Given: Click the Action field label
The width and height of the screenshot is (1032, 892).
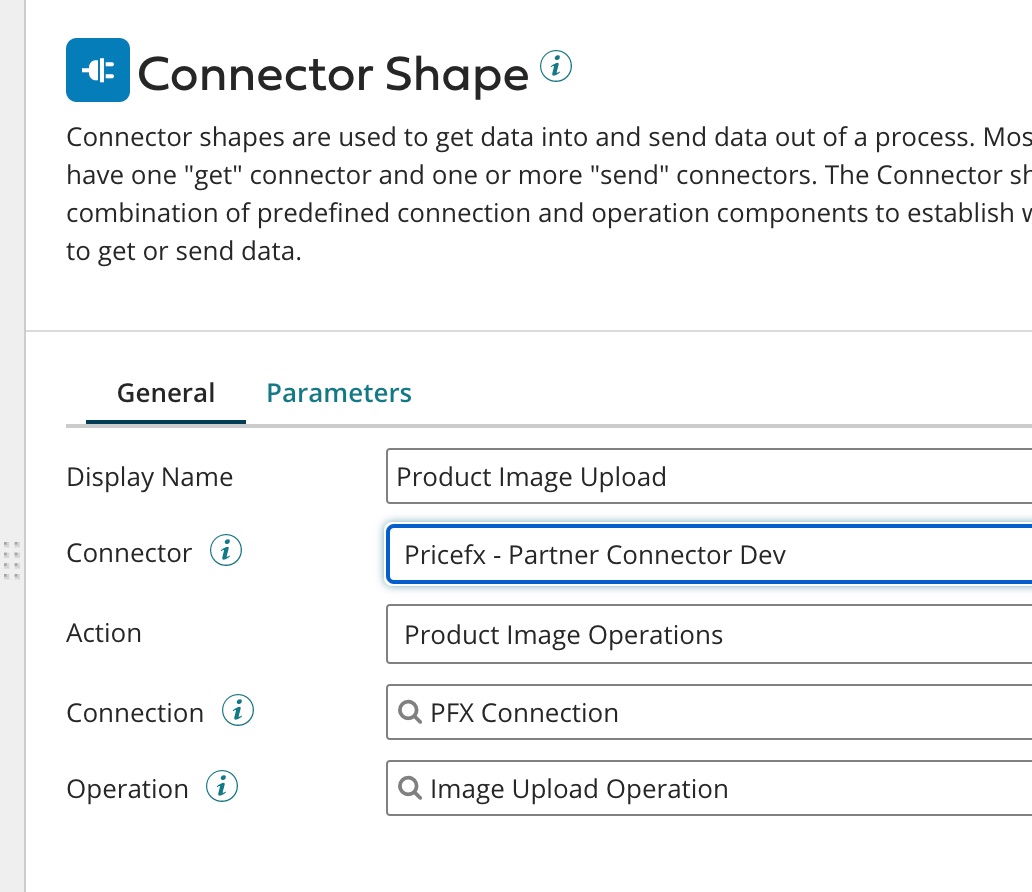Looking at the screenshot, I should (x=103, y=632).
